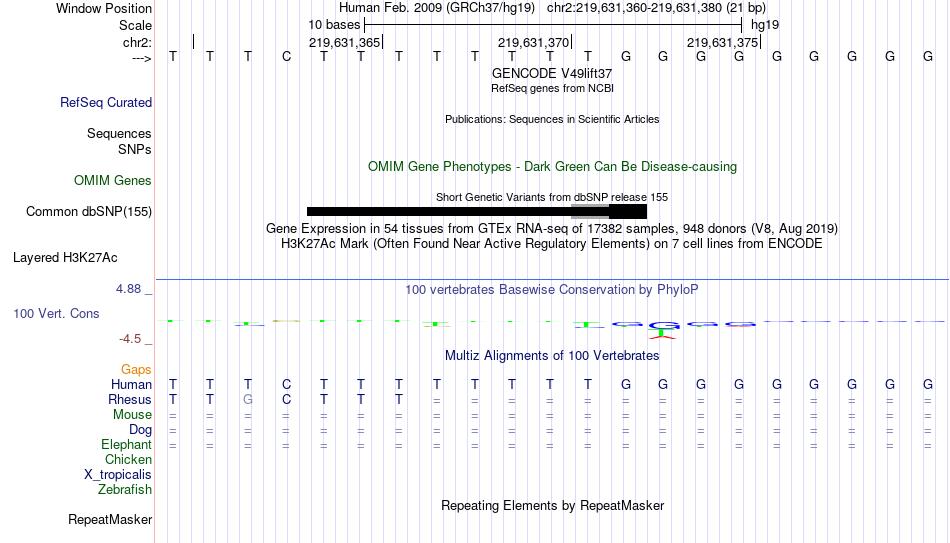The image size is (950, 543).
Task: Click the Rhesus species row label
Action: point(130,399)
